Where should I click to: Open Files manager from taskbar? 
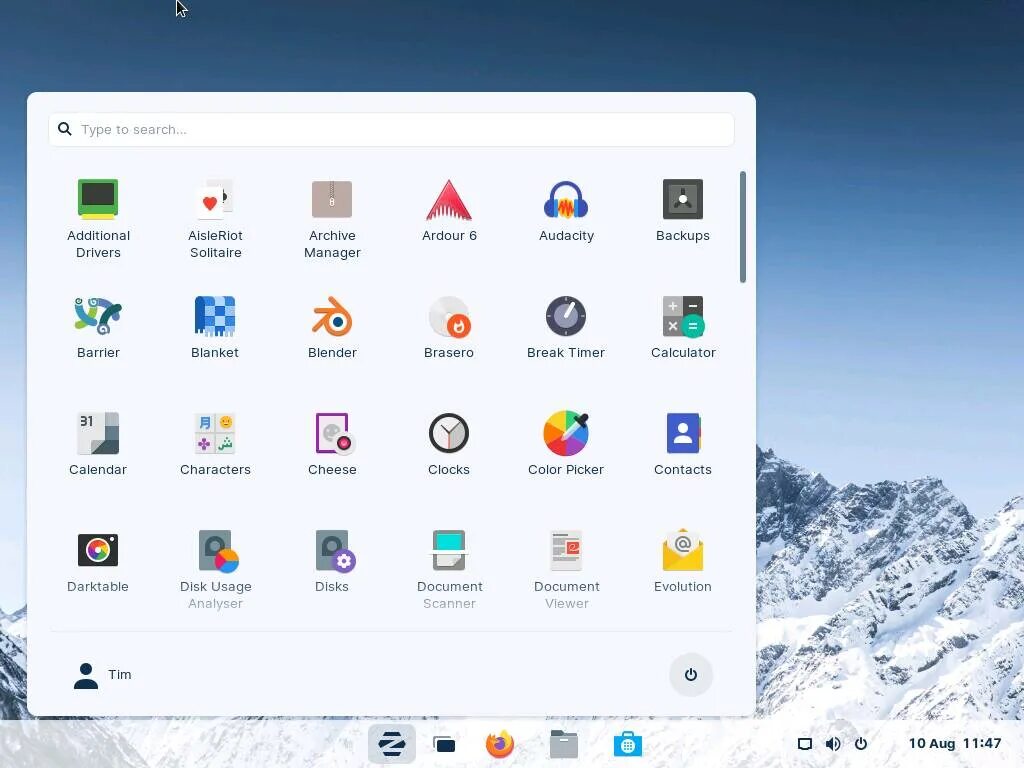tap(564, 744)
